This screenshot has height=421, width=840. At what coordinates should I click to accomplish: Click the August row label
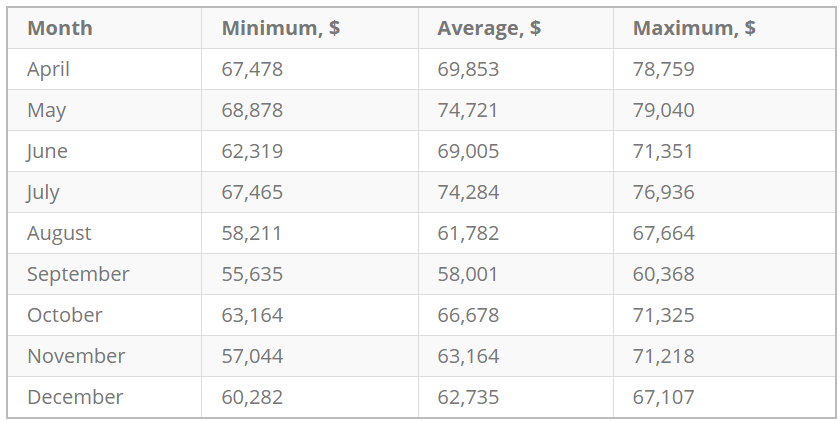[x=59, y=233]
